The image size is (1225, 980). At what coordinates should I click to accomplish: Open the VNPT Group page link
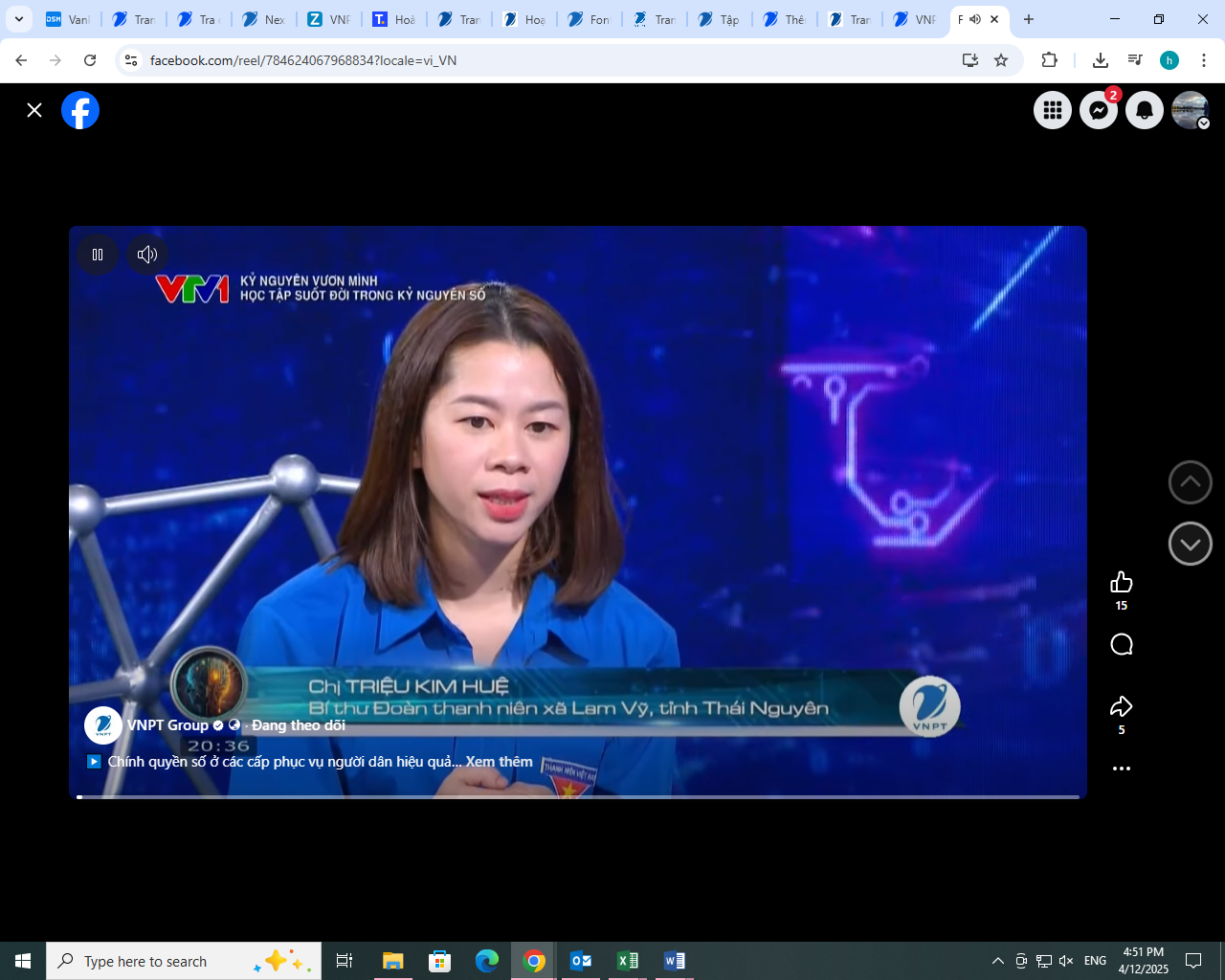[163, 725]
